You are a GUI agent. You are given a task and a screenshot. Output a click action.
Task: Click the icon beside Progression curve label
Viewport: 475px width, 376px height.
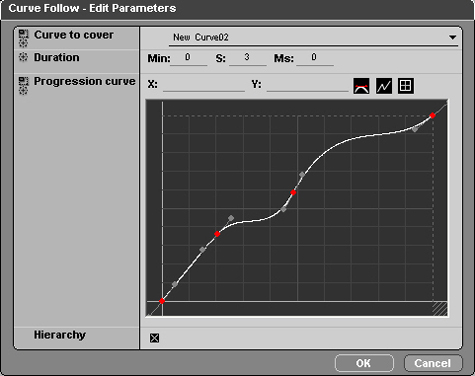[x=23, y=86]
